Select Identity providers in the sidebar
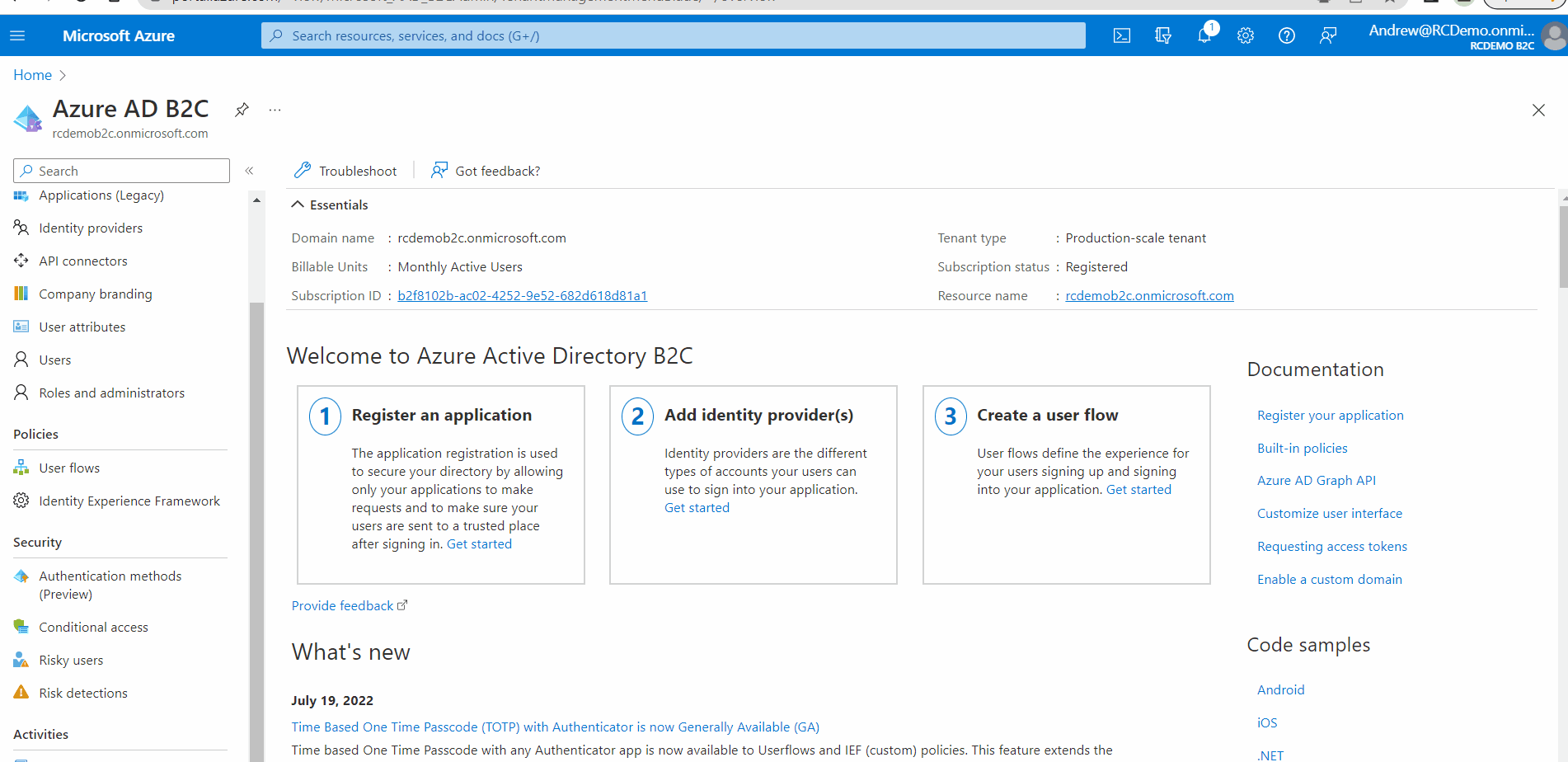Screen dimensions: 1568x762 91,228
